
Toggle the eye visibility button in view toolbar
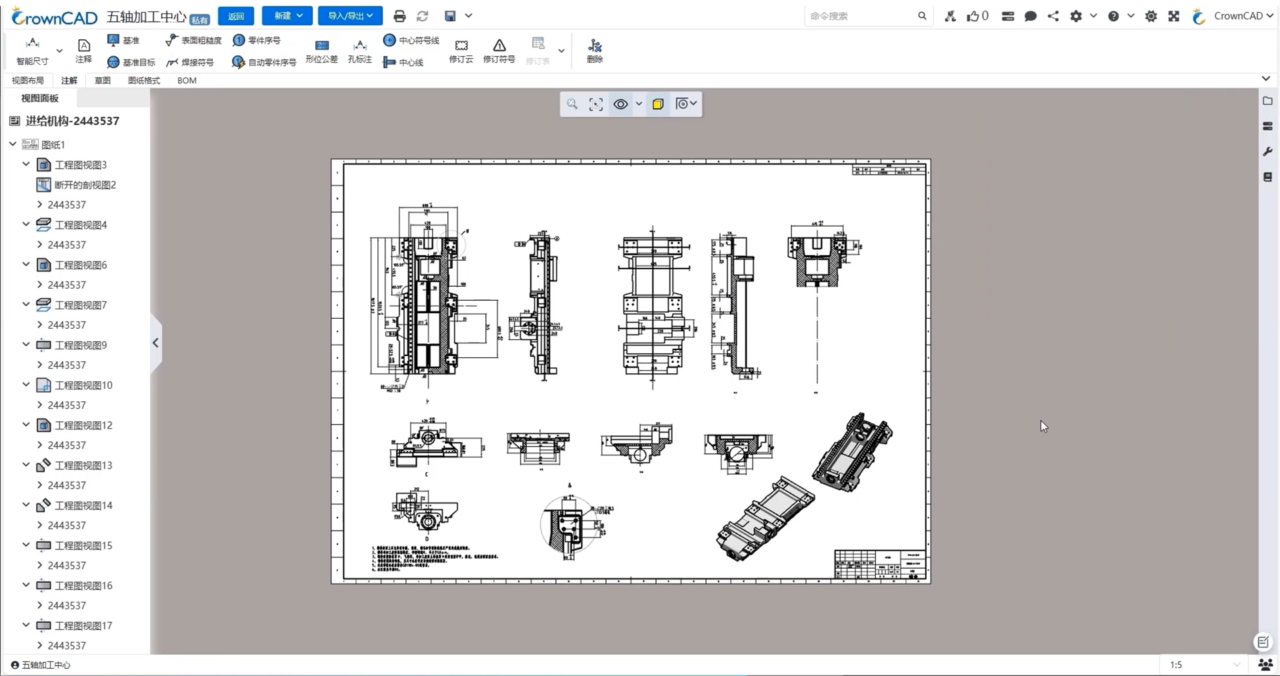[621, 104]
